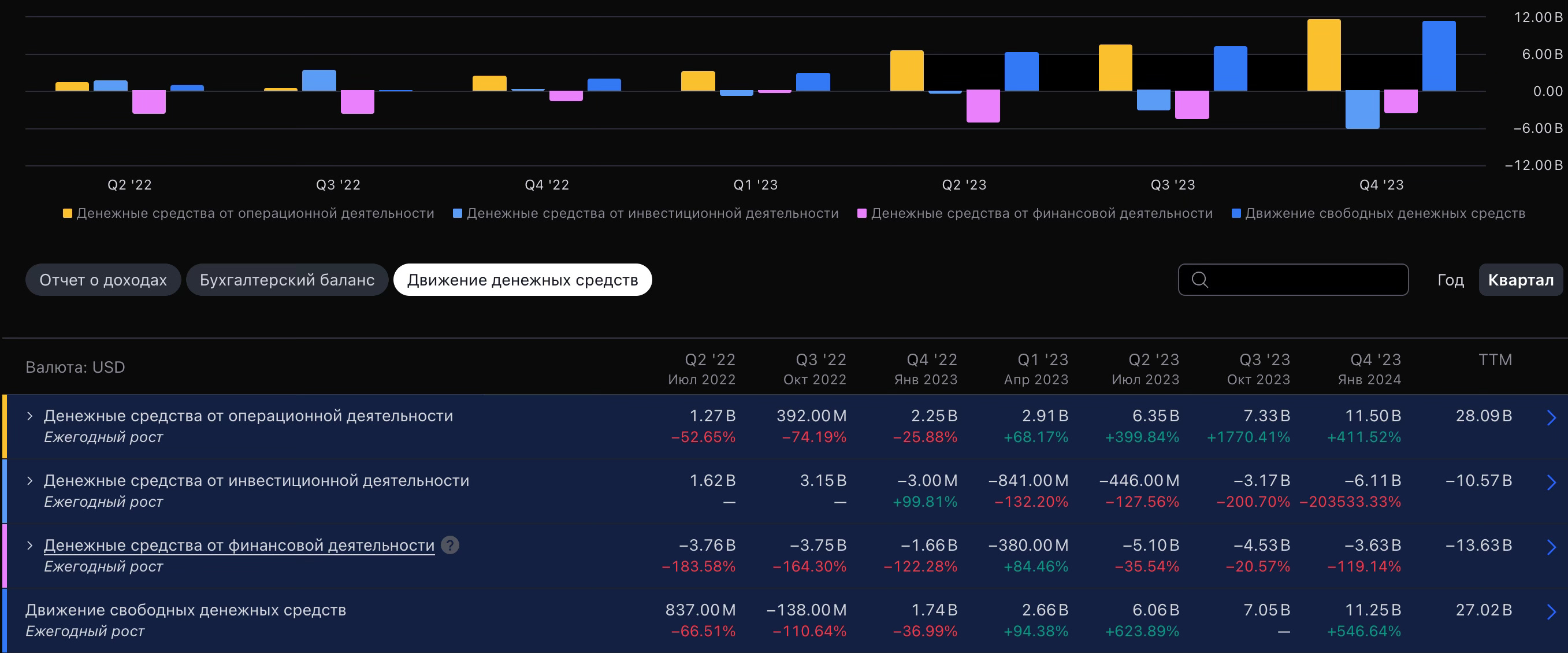Expand operating activities cash flow row
Screen dimensions: 1568x653
coord(30,416)
